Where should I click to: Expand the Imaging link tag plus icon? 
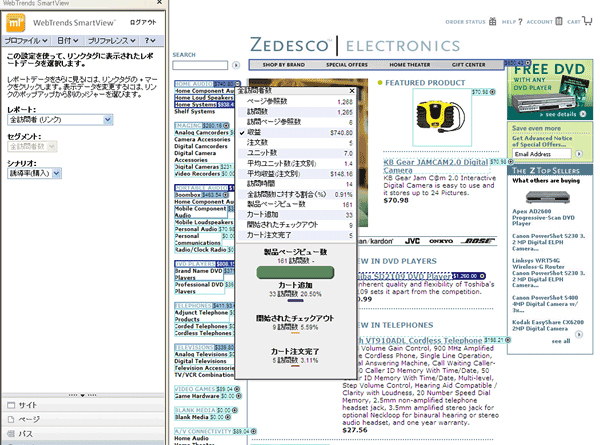pos(226,126)
